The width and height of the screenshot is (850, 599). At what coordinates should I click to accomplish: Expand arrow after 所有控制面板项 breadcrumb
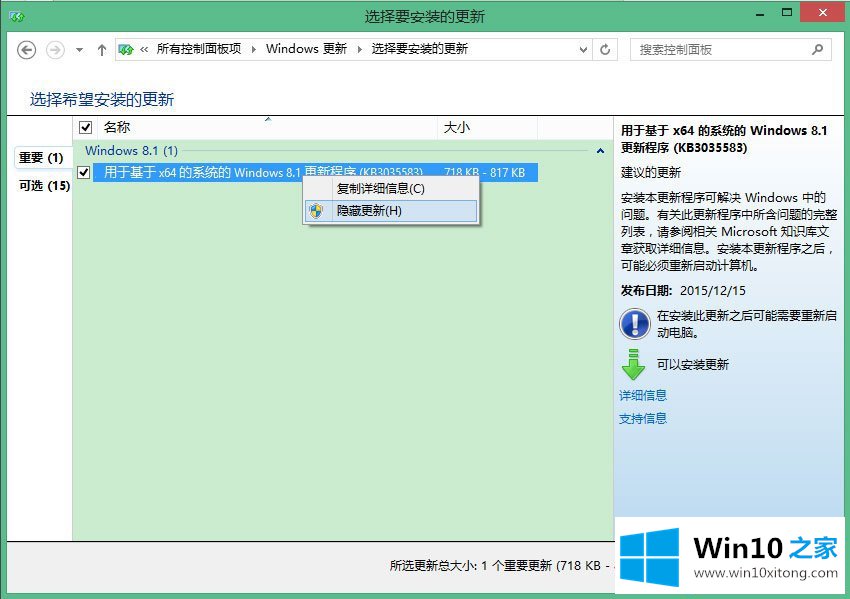pos(253,49)
